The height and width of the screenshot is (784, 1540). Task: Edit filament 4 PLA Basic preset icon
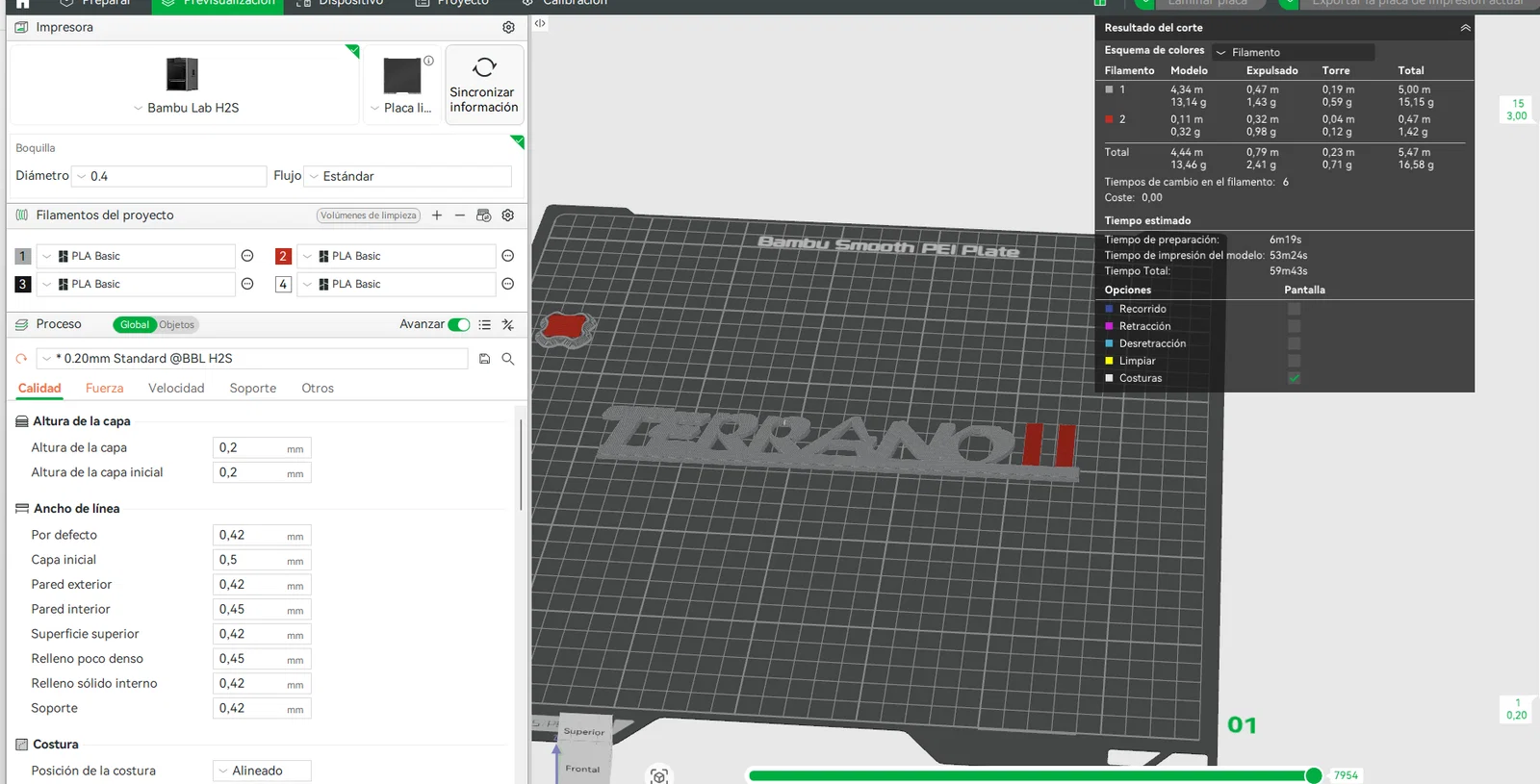click(x=508, y=284)
